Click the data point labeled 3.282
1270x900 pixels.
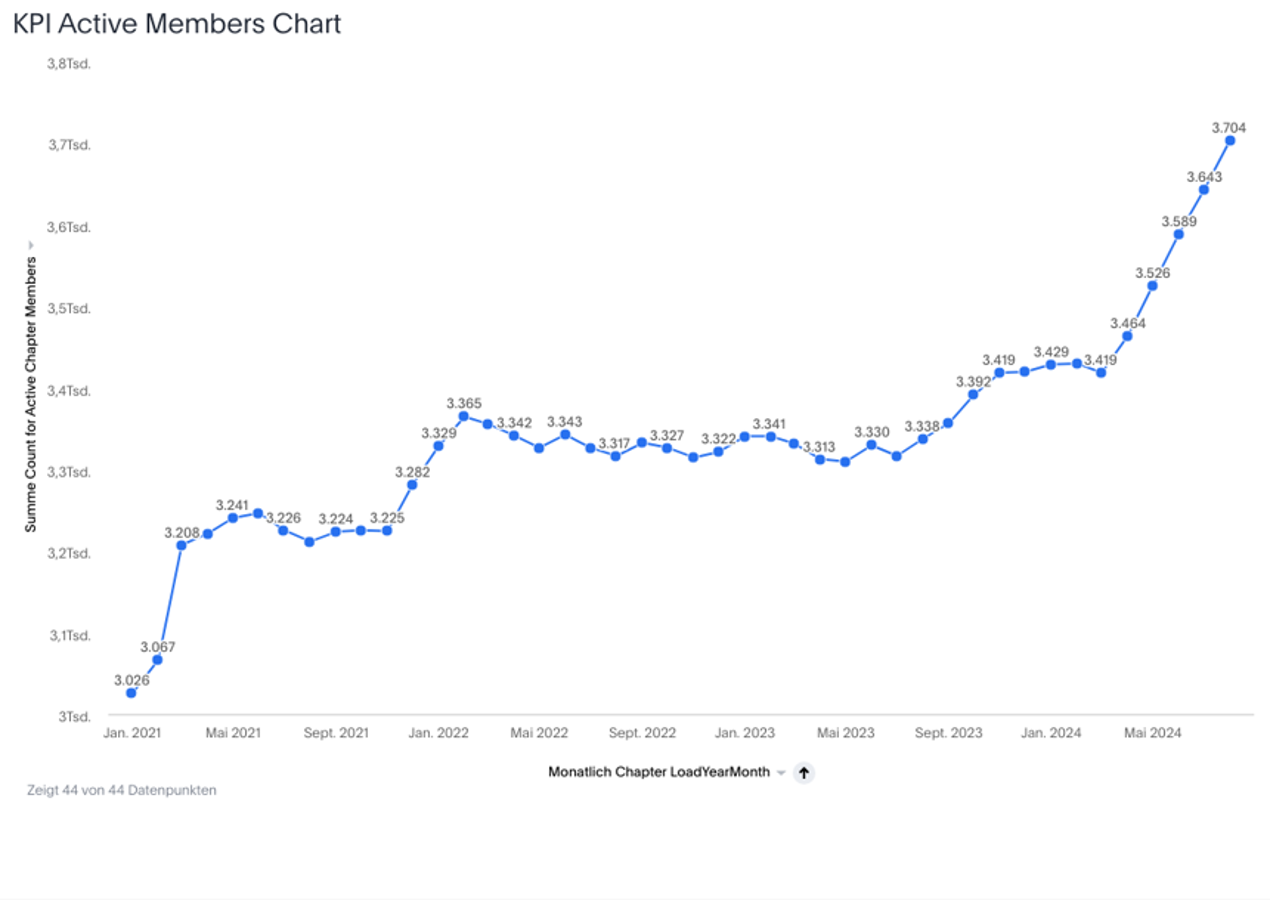pos(412,485)
